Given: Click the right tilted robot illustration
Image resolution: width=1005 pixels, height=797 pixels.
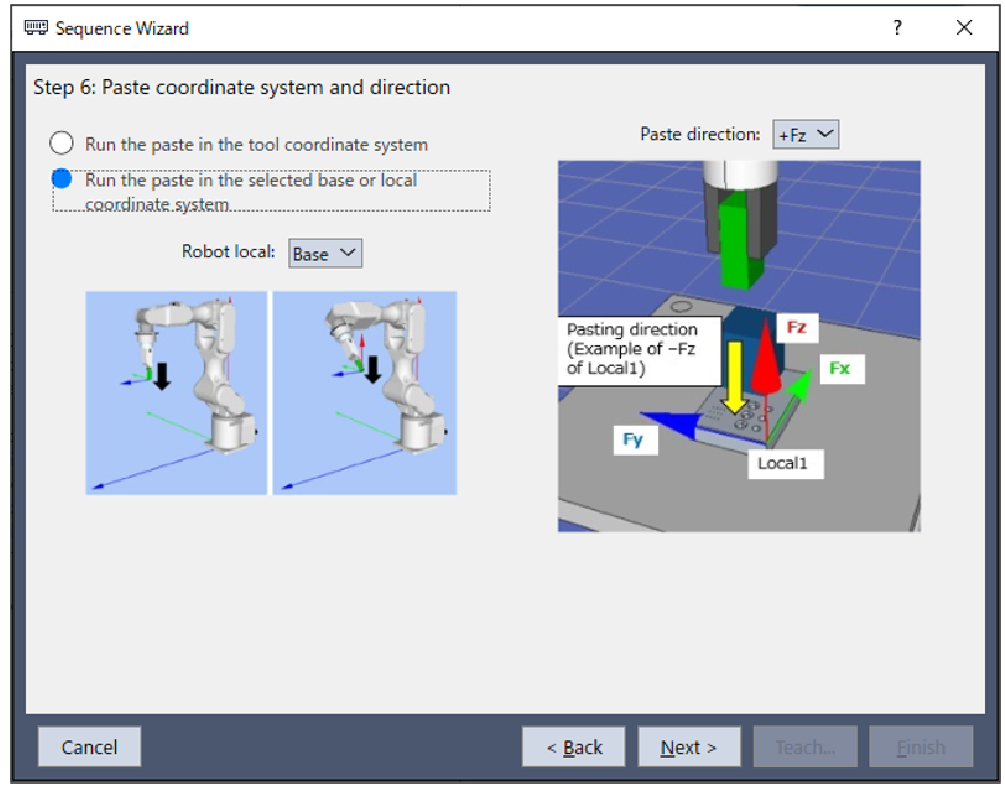Looking at the screenshot, I should 364,392.
